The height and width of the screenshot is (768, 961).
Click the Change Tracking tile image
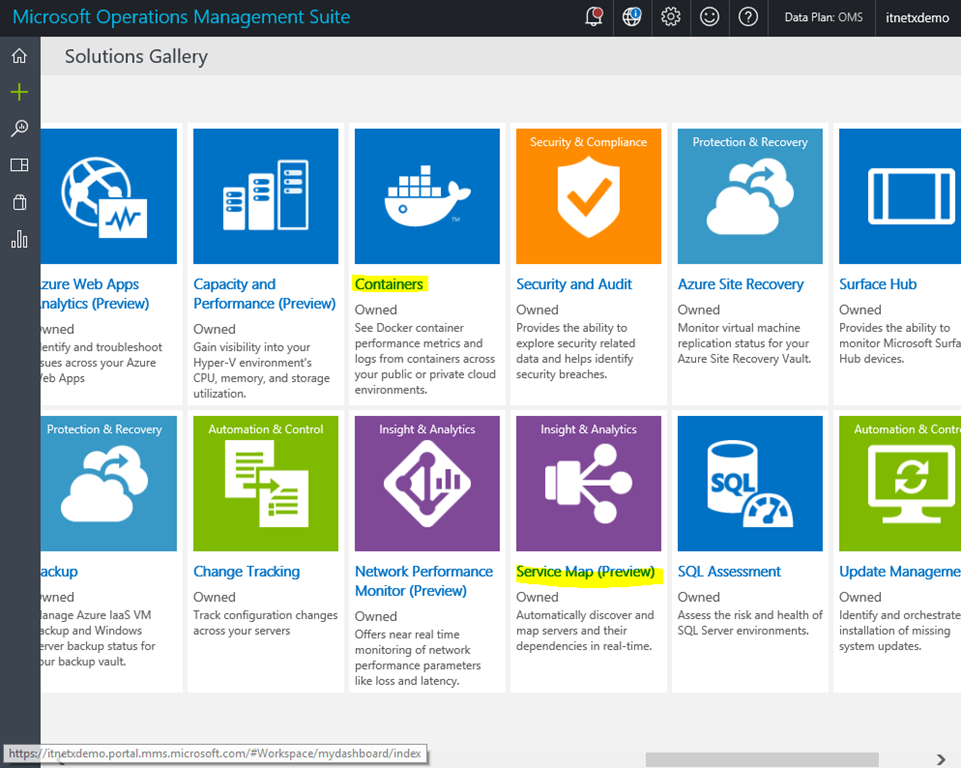(266, 484)
